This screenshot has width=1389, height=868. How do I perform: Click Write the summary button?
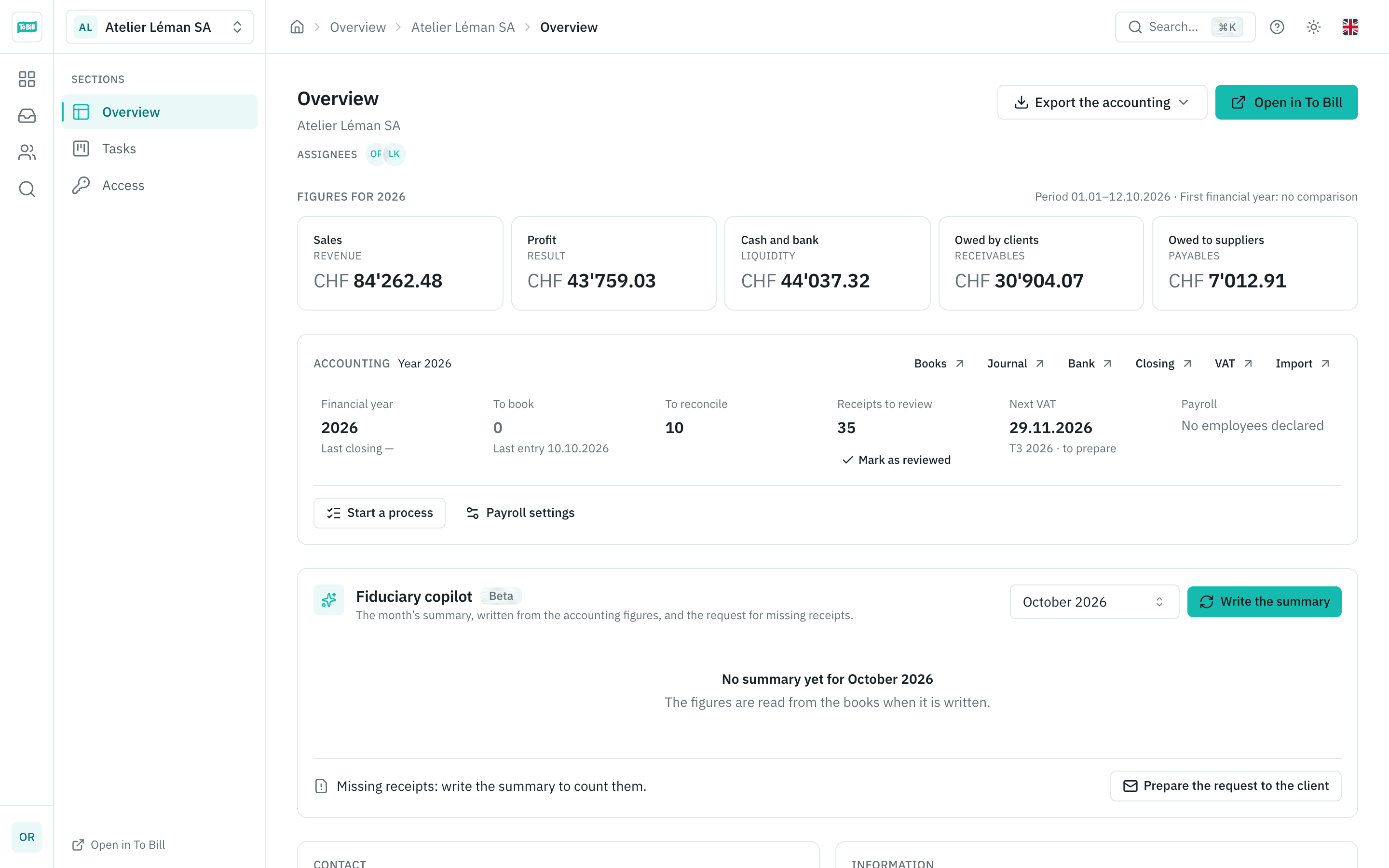point(1264,602)
